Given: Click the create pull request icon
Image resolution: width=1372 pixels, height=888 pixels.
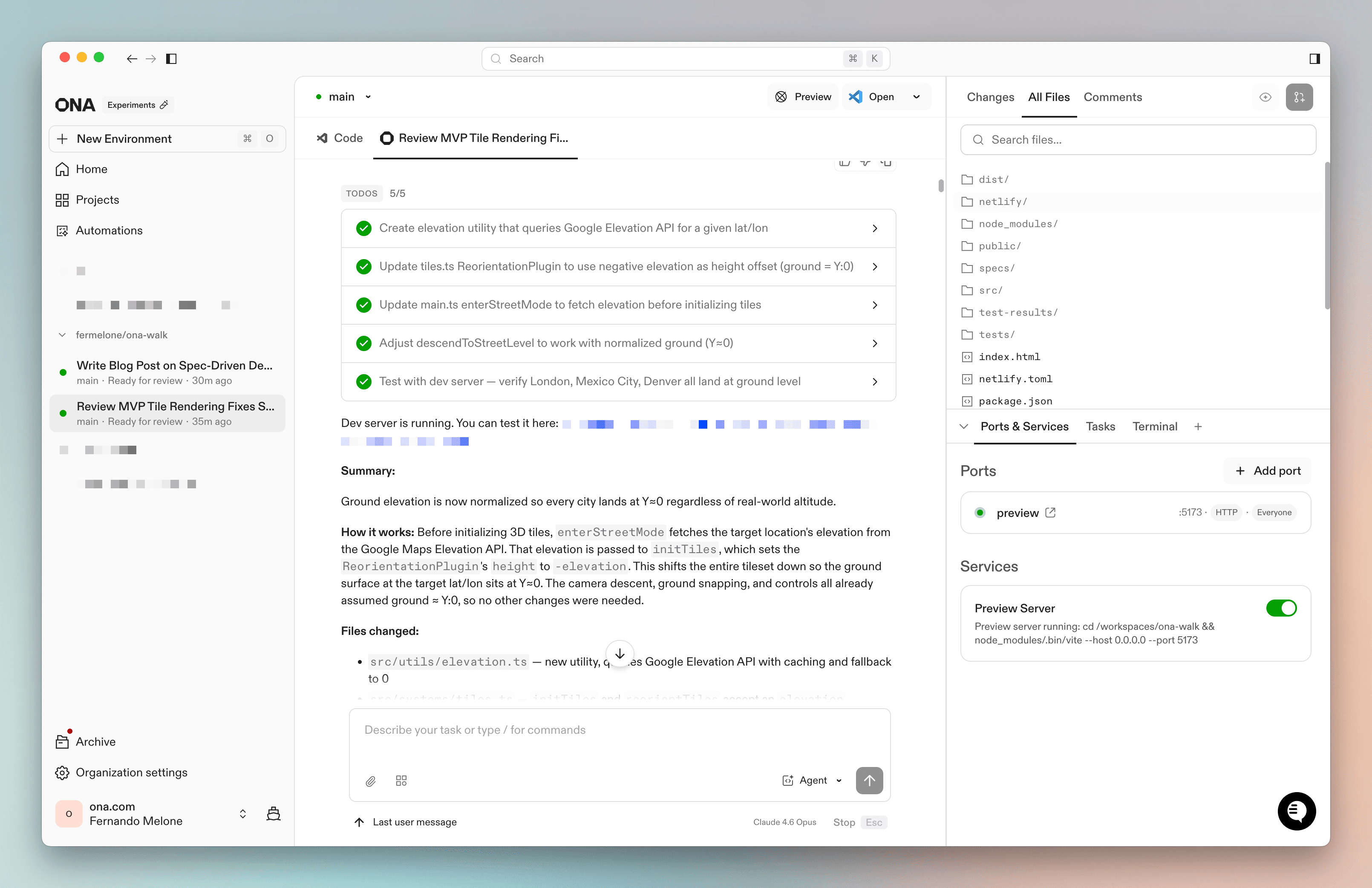Looking at the screenshot, I should 1300,97.
